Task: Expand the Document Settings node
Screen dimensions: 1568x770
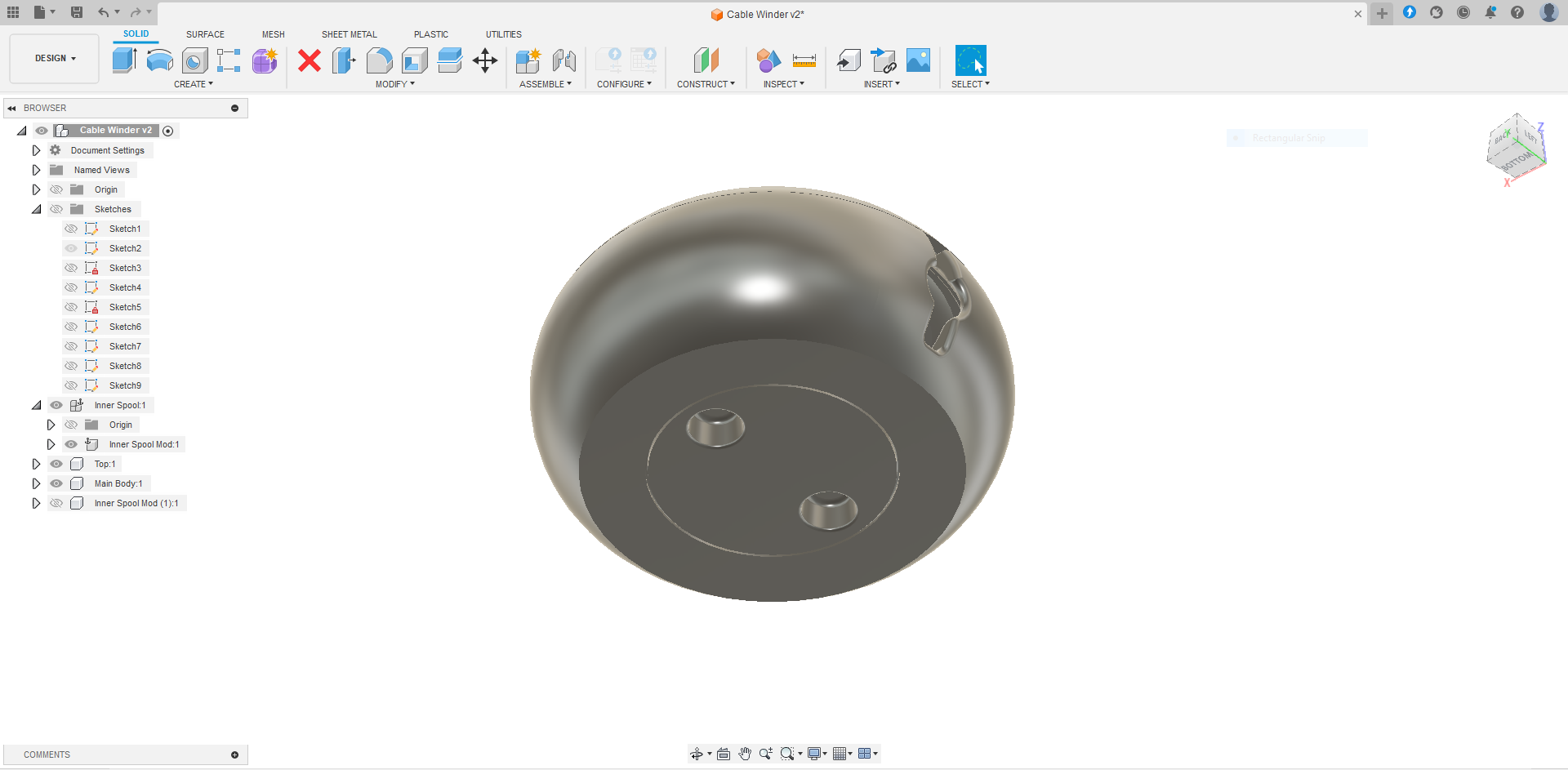Action: [36, 150]
